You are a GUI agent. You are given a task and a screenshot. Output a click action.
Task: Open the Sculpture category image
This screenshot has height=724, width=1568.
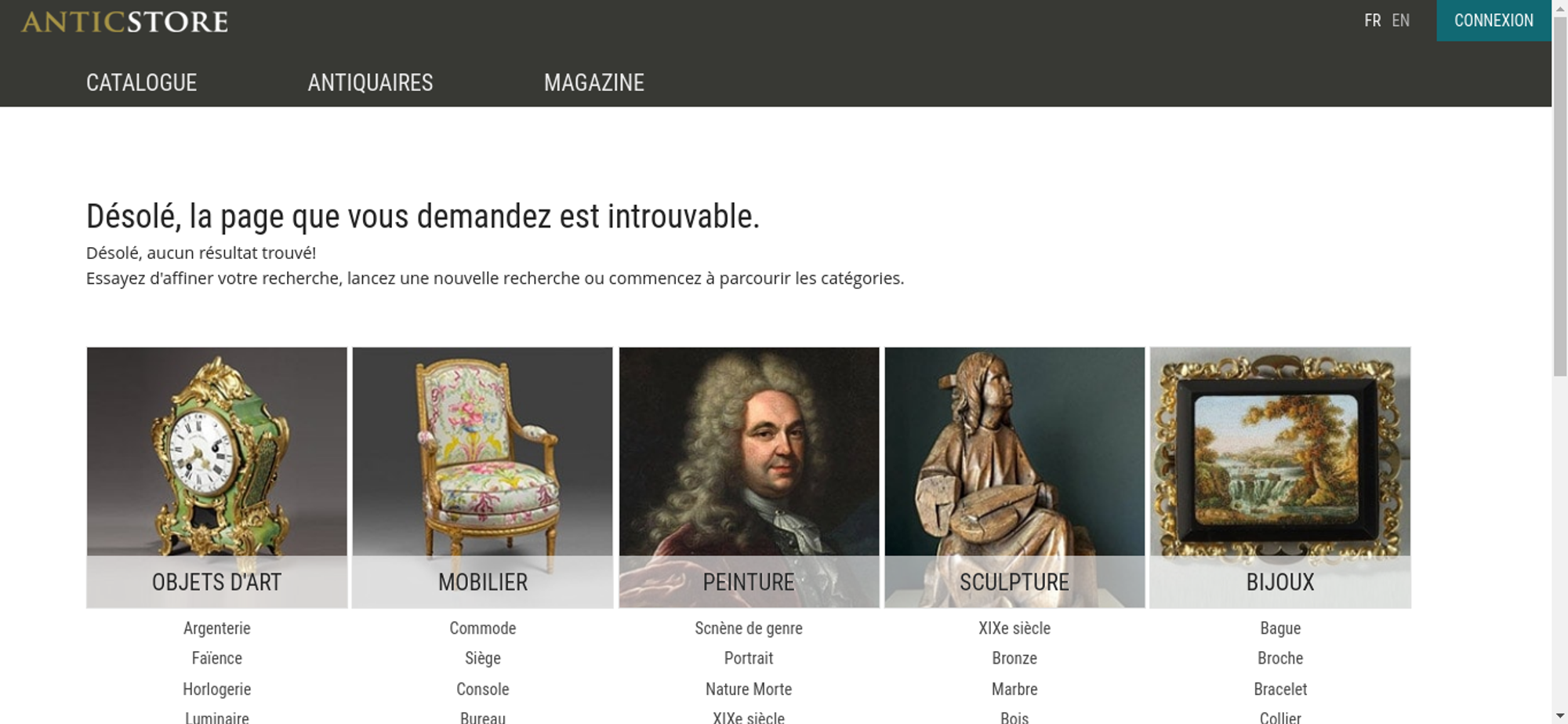(1014, 477)
